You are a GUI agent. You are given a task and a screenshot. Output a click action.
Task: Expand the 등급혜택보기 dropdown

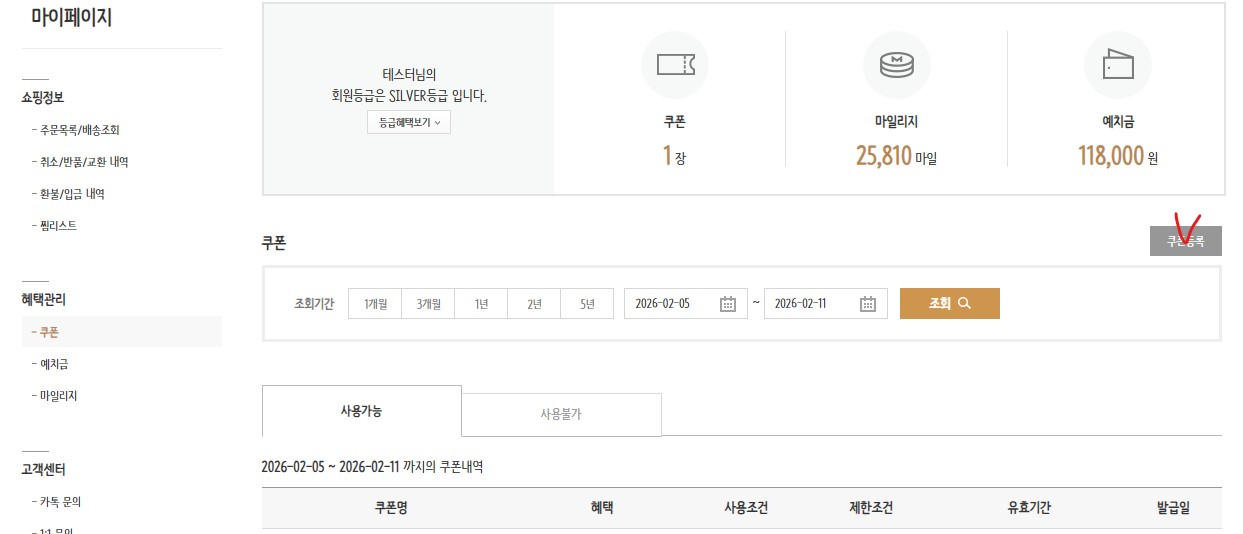[x=409, y=123]
